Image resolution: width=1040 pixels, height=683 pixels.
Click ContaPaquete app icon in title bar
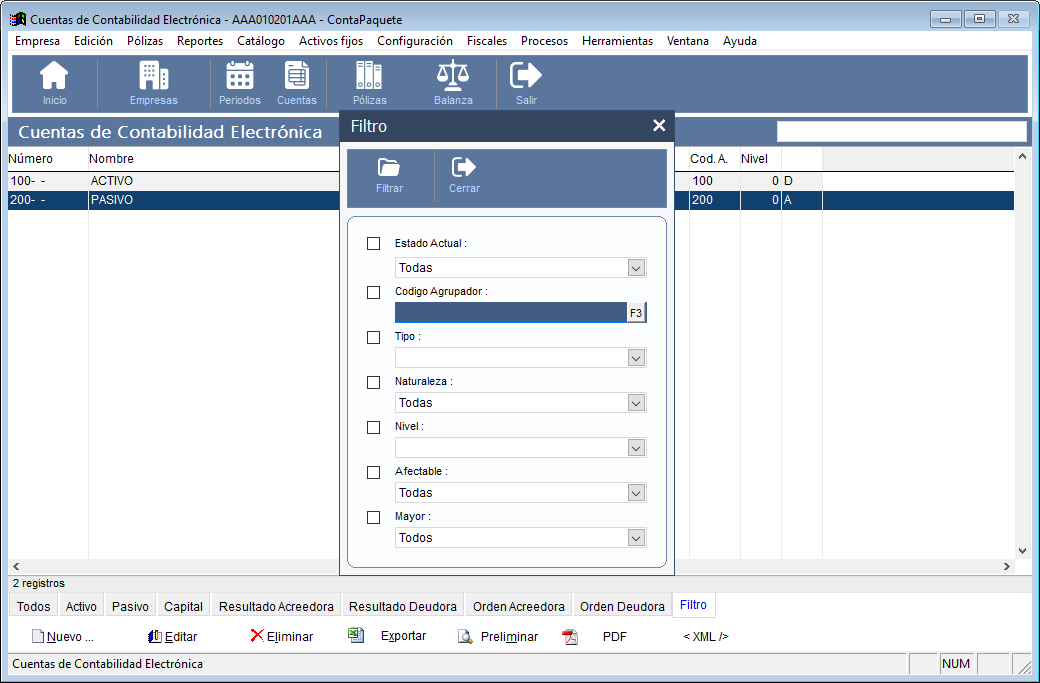click(x=18, y=19)
